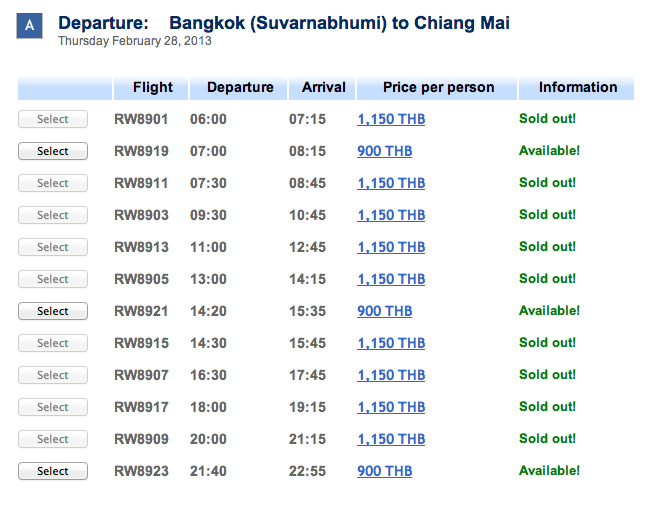Open 1,150 THB price for RW8907
Image resolution: width=657 pixels, height=509 pixels.
point(391,375)
